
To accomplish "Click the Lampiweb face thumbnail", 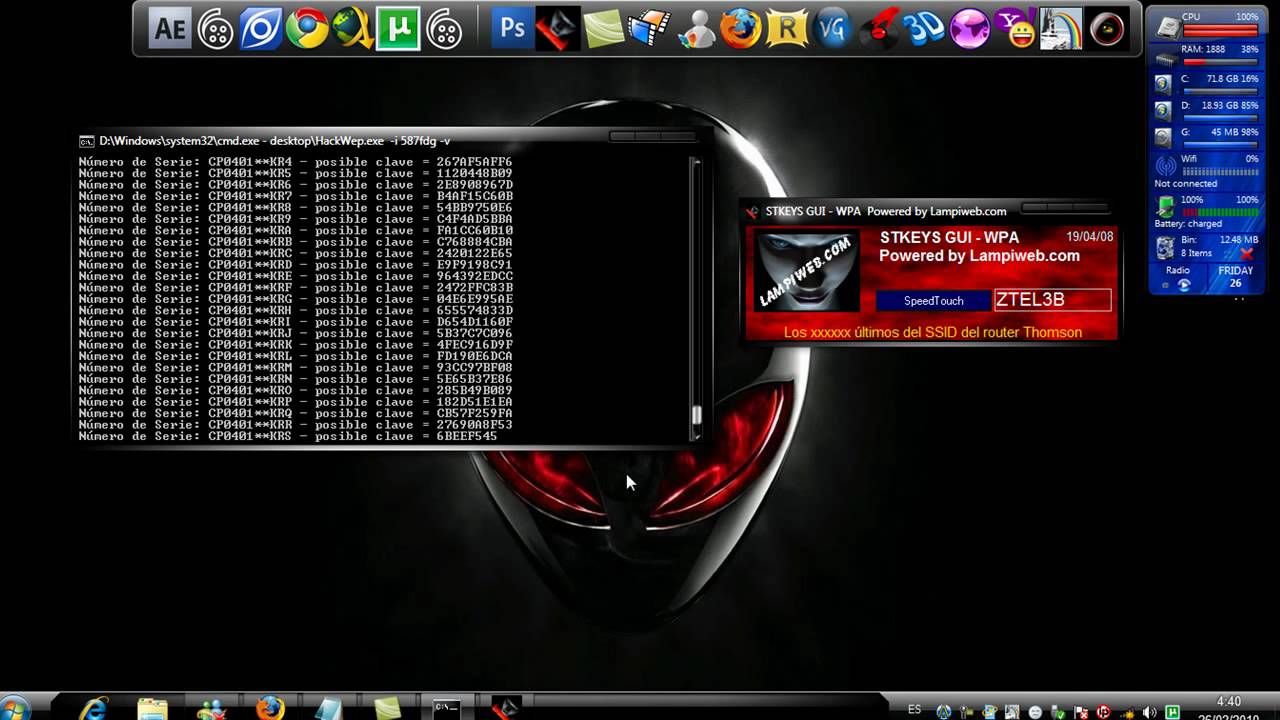I will [806, 271].
